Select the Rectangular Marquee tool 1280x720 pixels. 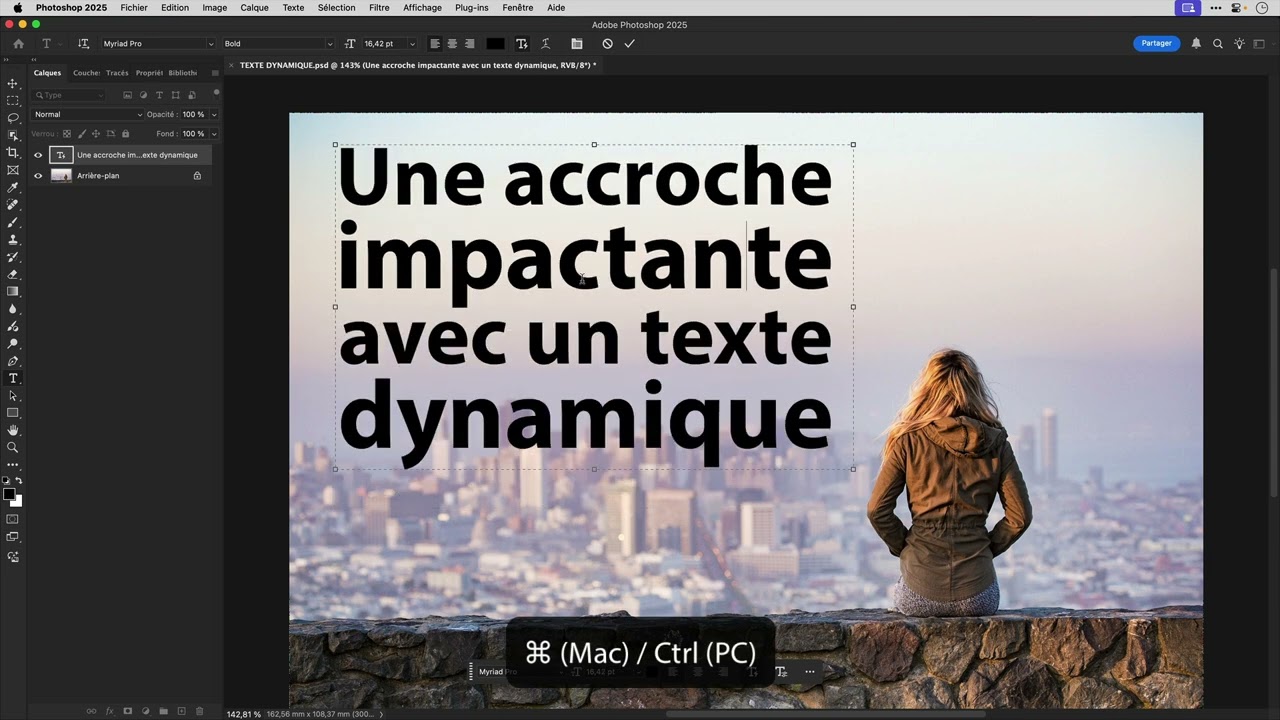click(x=13, y=101)
